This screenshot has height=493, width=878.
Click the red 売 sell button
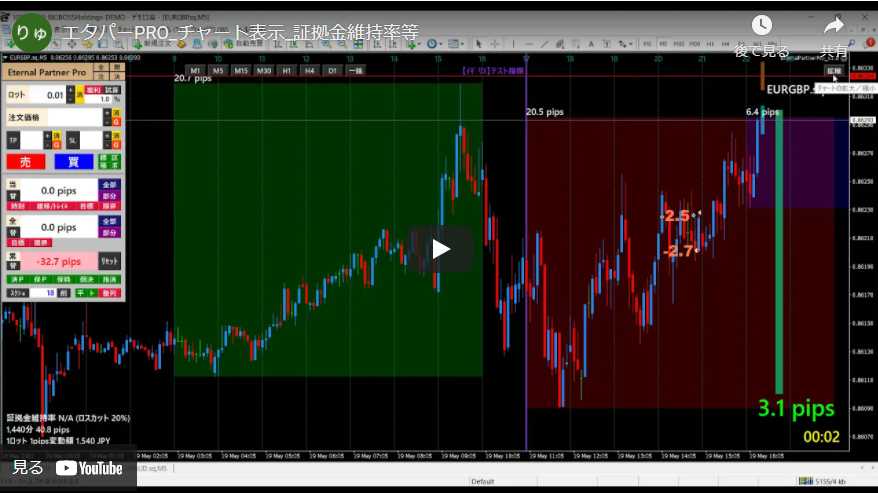[26, 162]
